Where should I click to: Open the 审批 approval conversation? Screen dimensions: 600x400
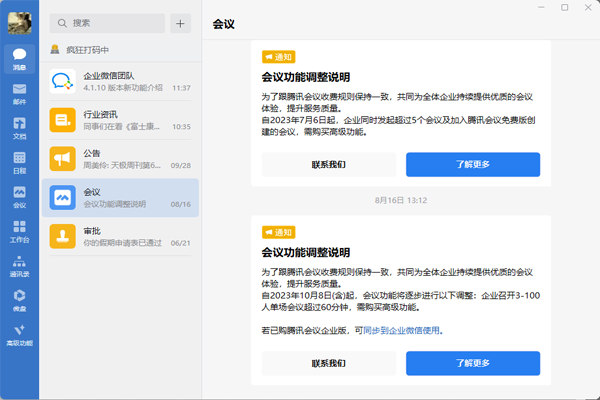(x=120, y=237)
